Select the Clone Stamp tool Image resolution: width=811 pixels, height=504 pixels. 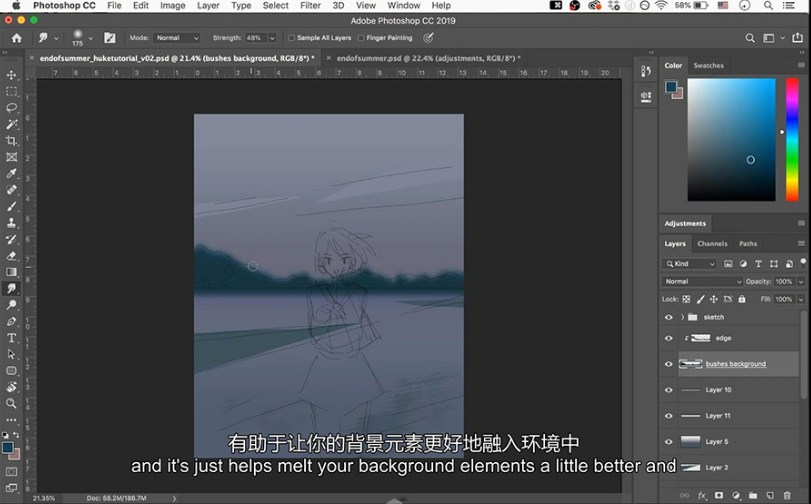coord(11,223)
